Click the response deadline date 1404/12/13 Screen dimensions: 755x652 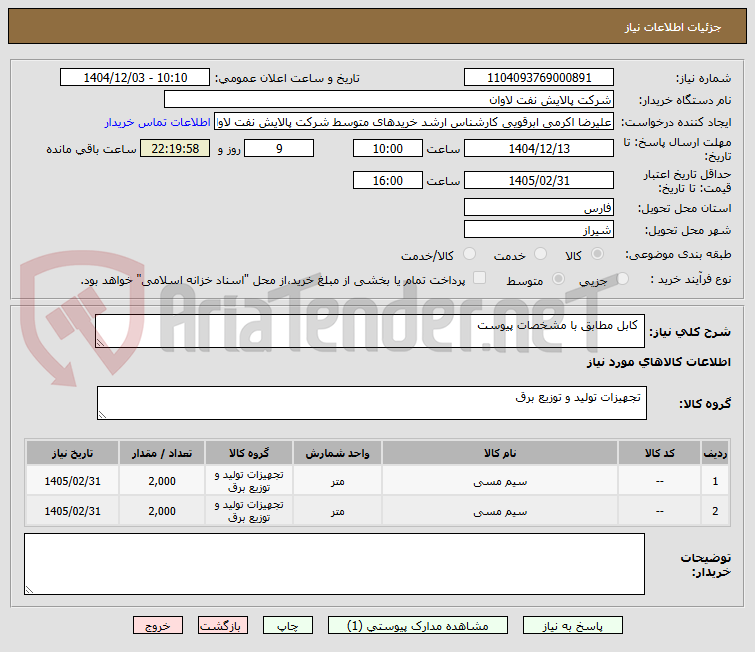539,148
